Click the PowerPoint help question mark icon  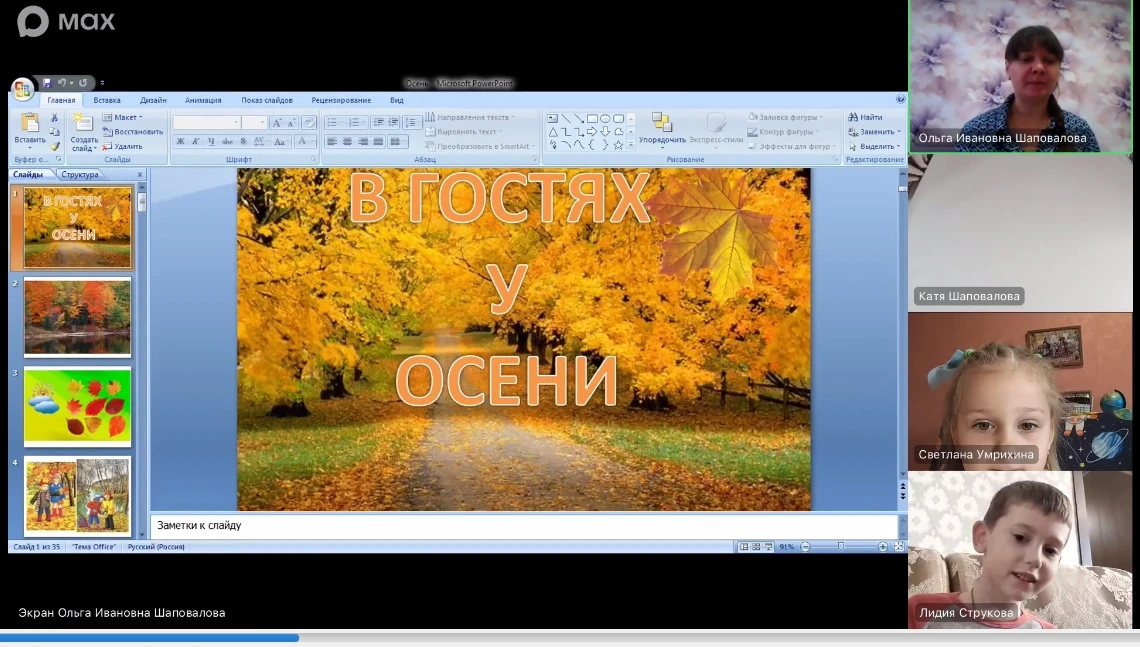click(x=900, y=100)
